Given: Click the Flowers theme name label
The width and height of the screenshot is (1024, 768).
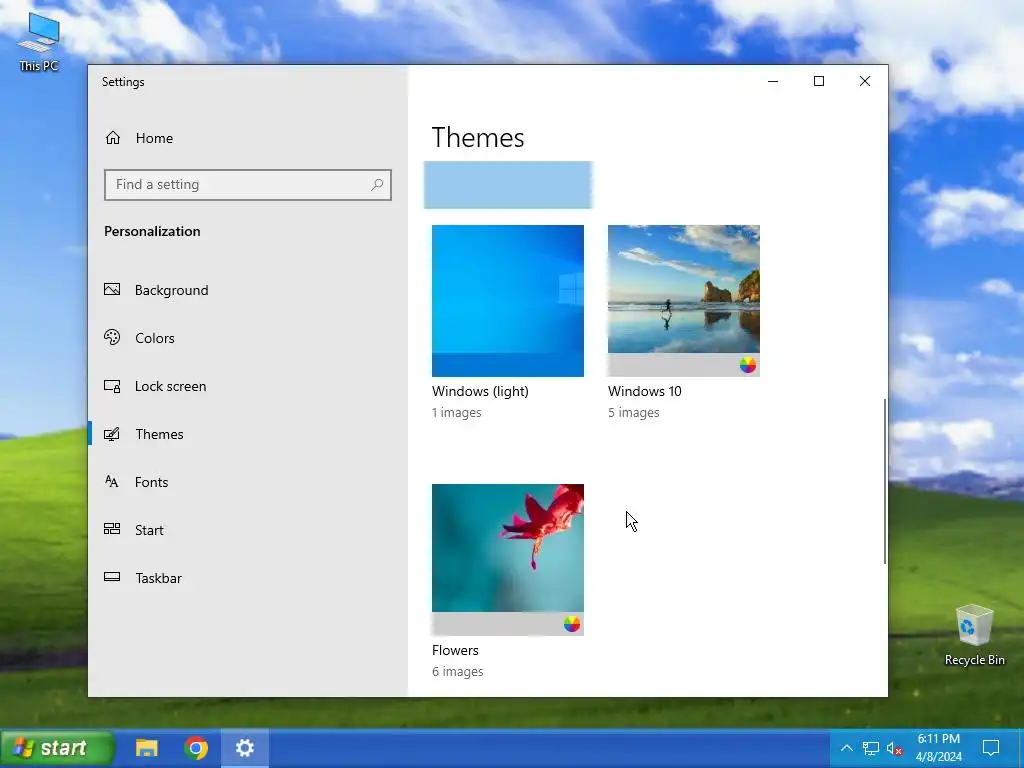Looking at the screenshot, I should [x=455, y=650].
